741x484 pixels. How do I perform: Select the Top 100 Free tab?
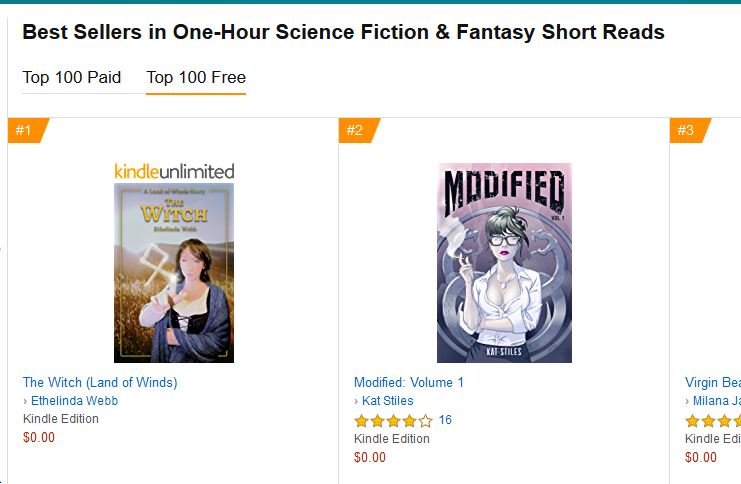pos(196,77)
